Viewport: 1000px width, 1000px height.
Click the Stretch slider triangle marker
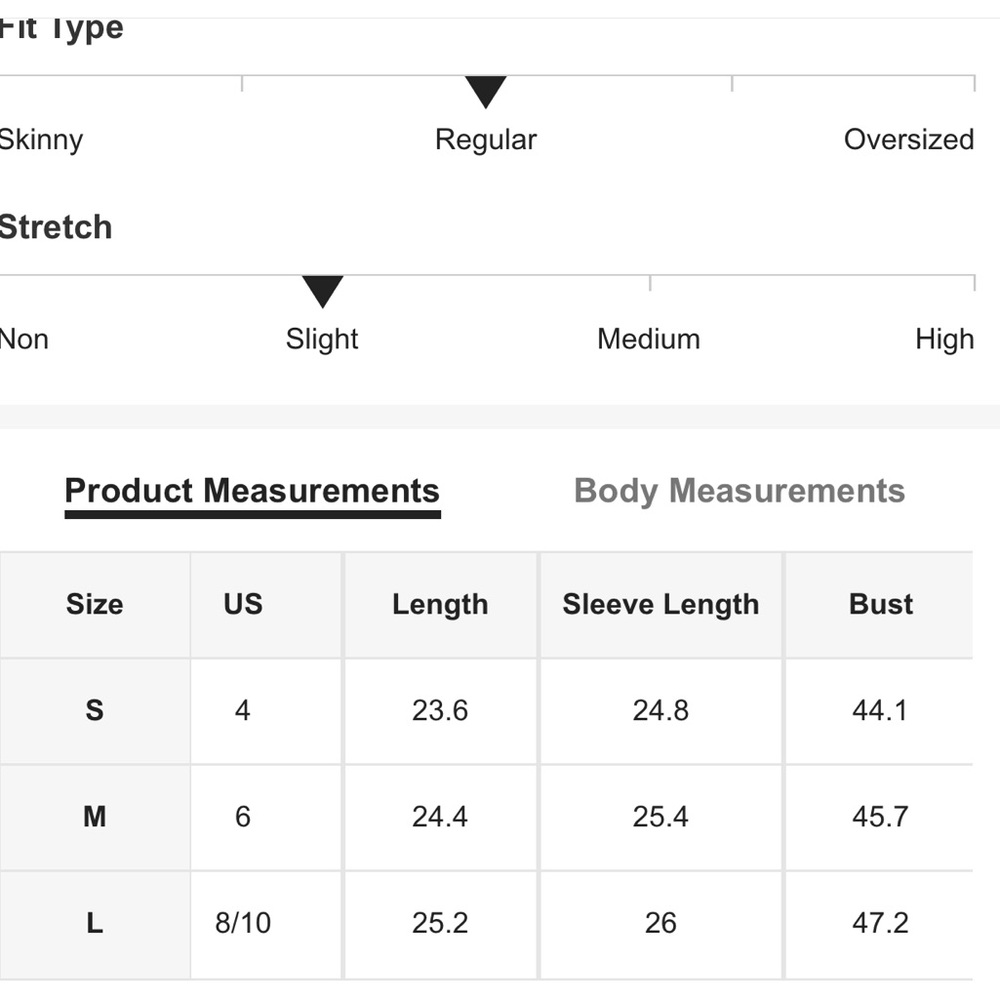323,292
